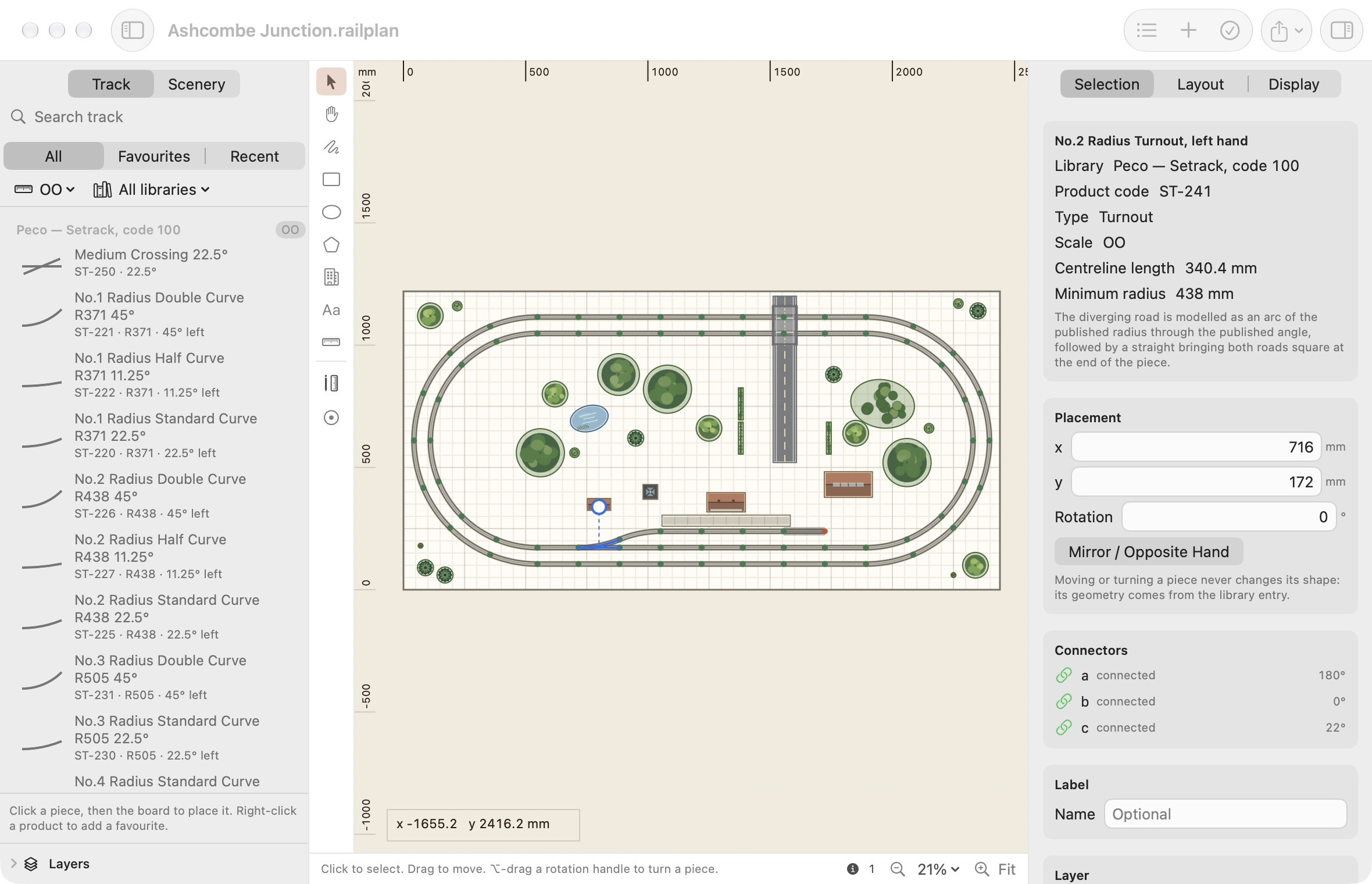
Task: Switch to the Display tab
Action: [1294, 84]
